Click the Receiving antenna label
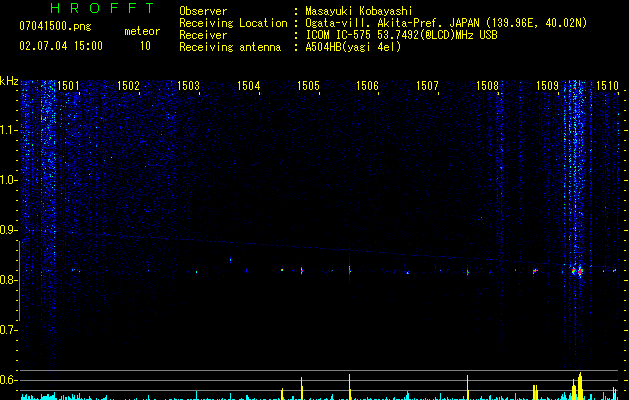This screenshot has width=629, height=400. pos(230,47)
